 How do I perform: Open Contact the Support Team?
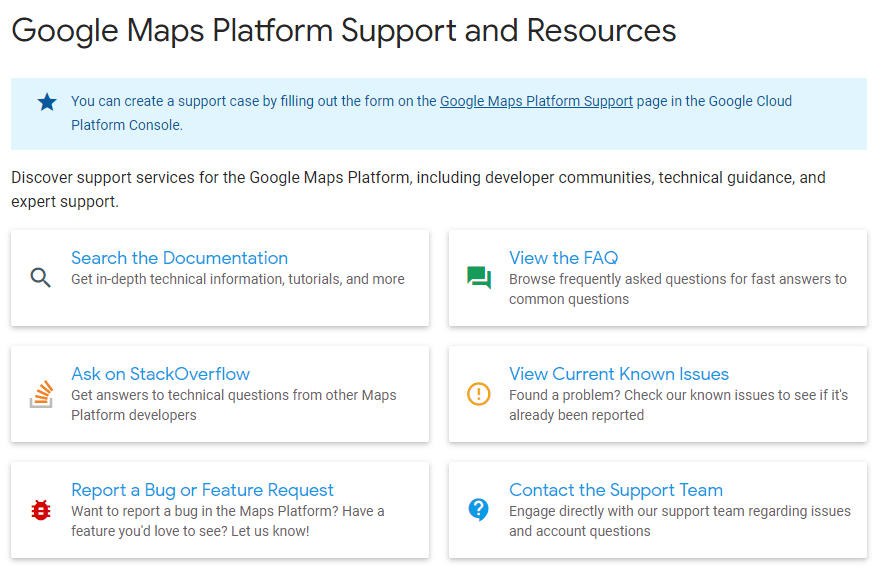click(x=617, y=490)
